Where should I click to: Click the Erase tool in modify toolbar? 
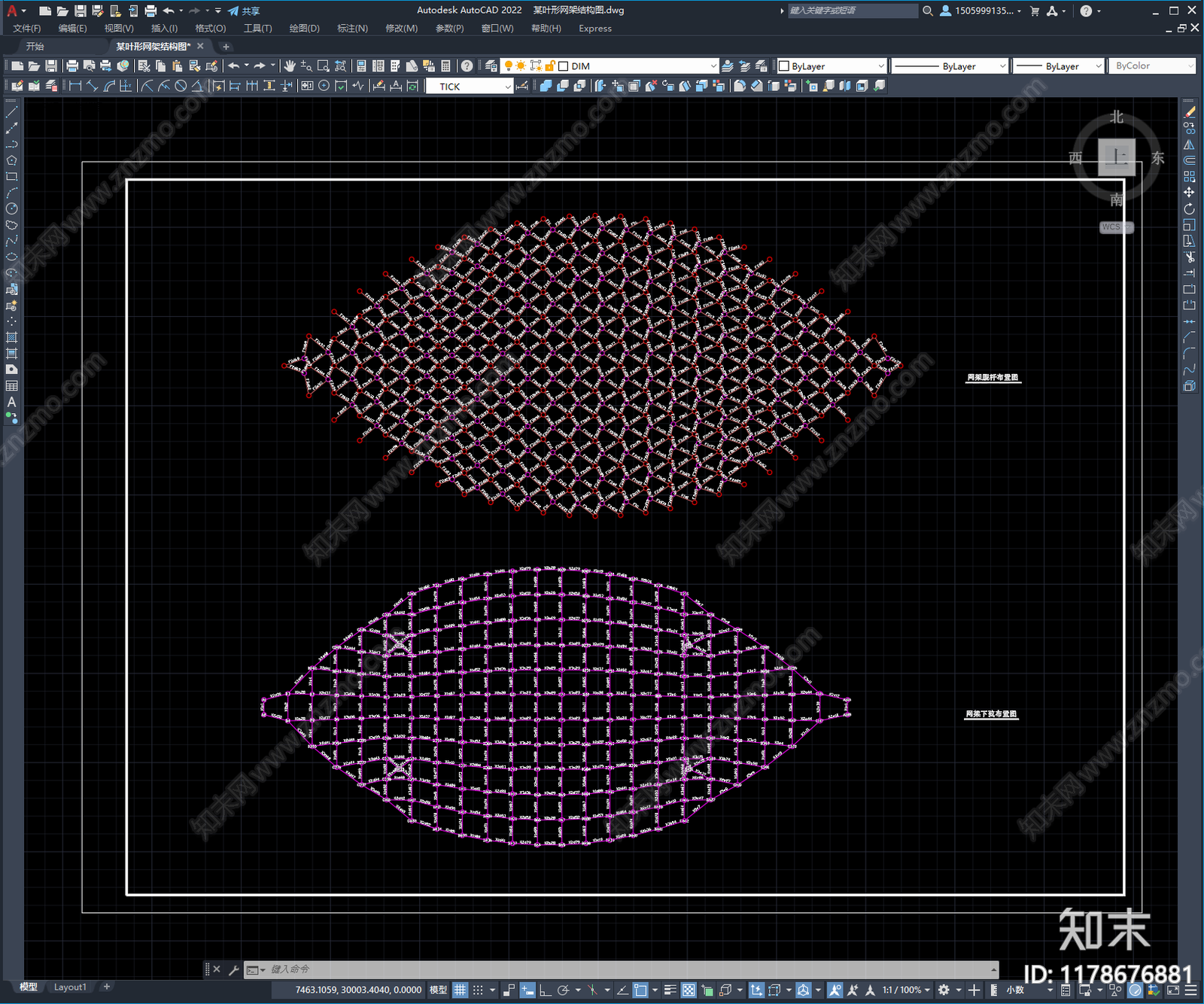pos(1189,112)
